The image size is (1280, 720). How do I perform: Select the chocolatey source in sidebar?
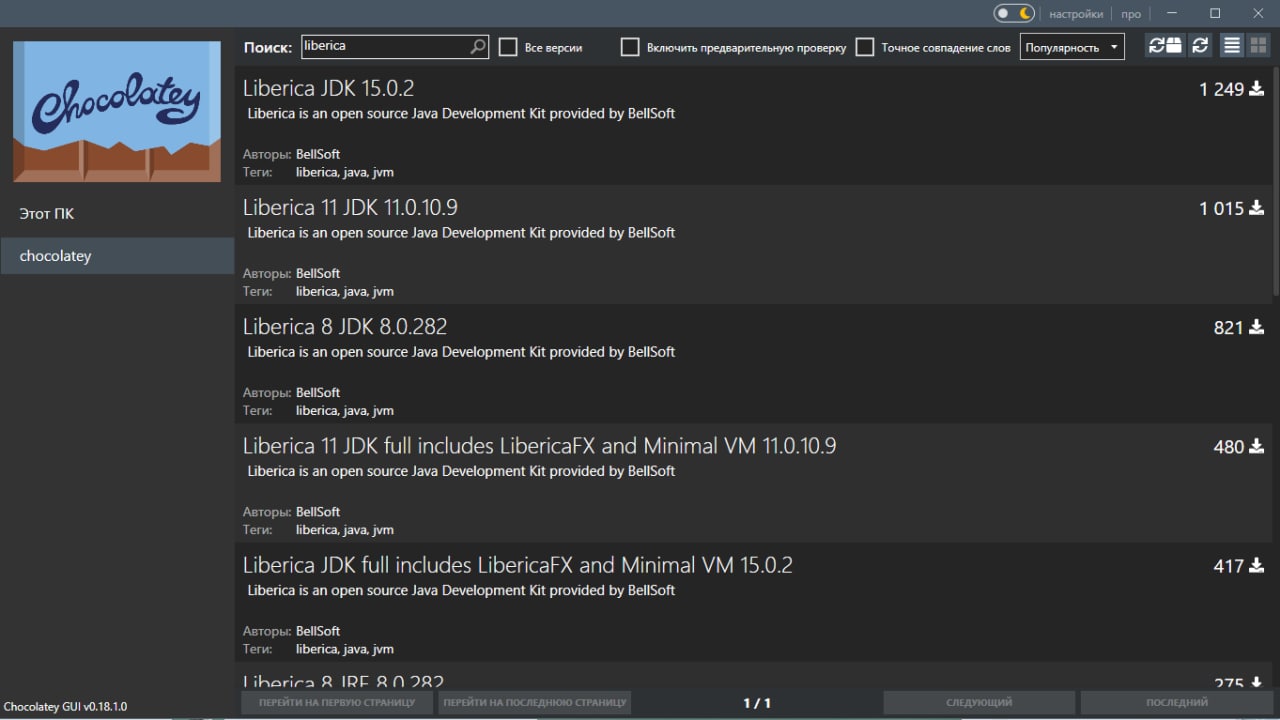pos(117,256)
